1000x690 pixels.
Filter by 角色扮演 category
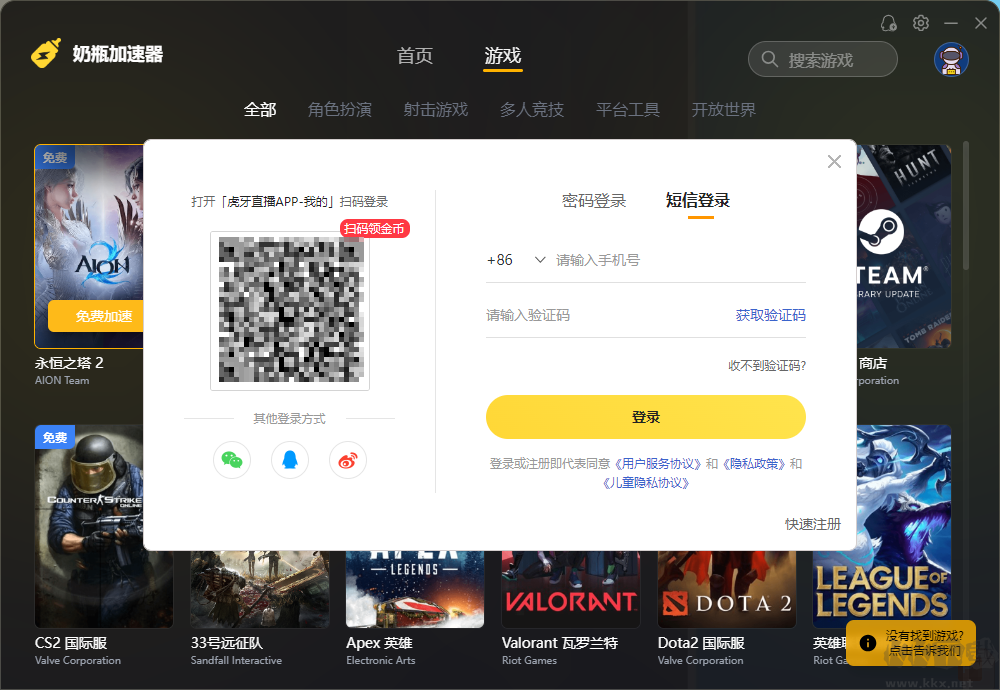[x=339, y=110]
